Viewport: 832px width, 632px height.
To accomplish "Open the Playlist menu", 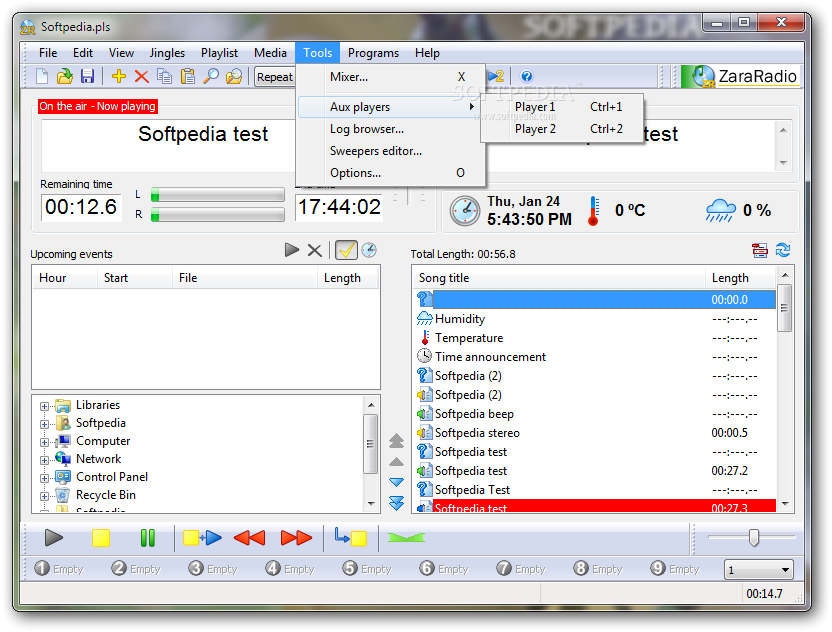I will [219, 53].
